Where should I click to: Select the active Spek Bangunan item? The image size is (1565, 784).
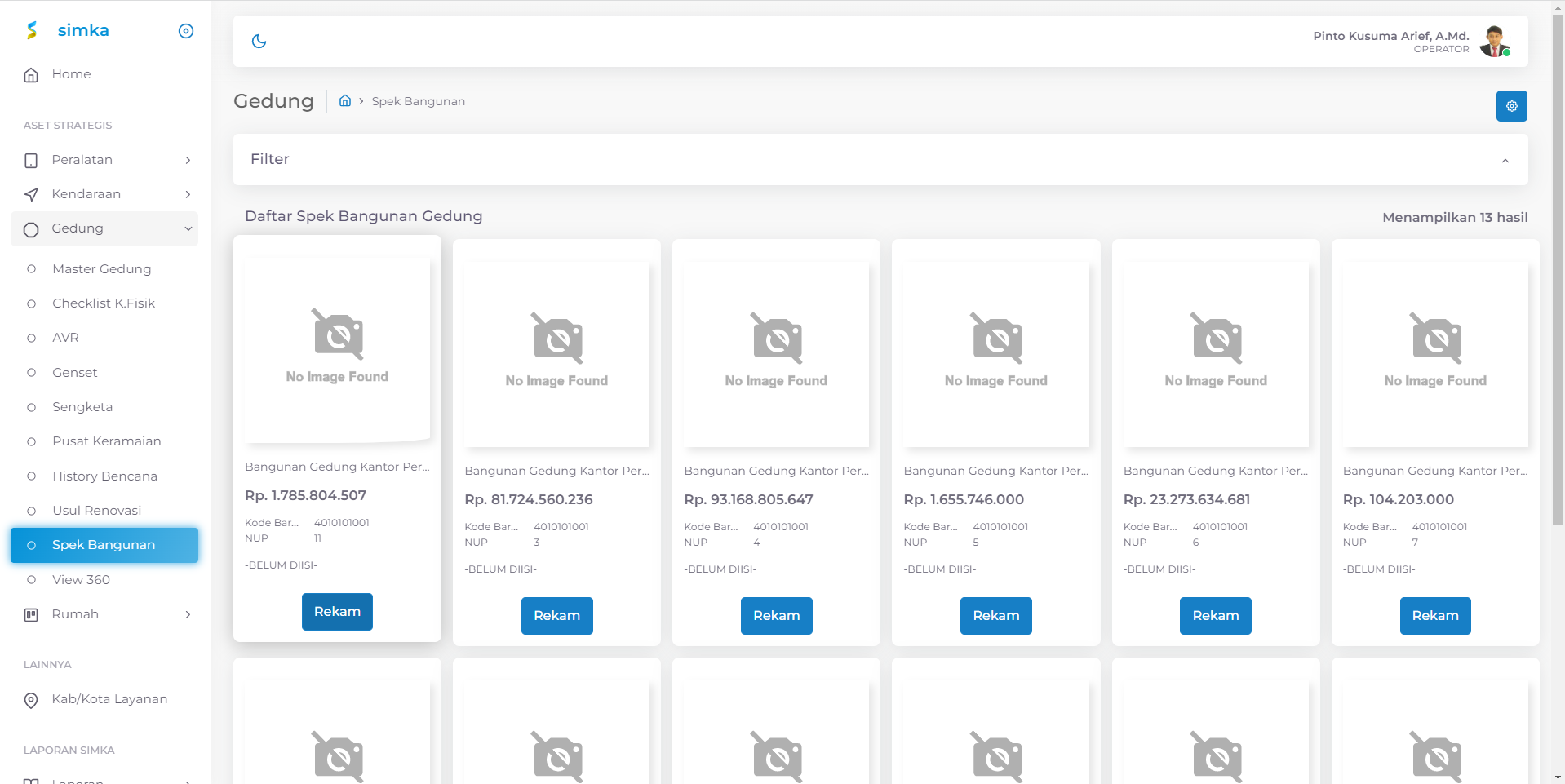(x=104, y=545)
